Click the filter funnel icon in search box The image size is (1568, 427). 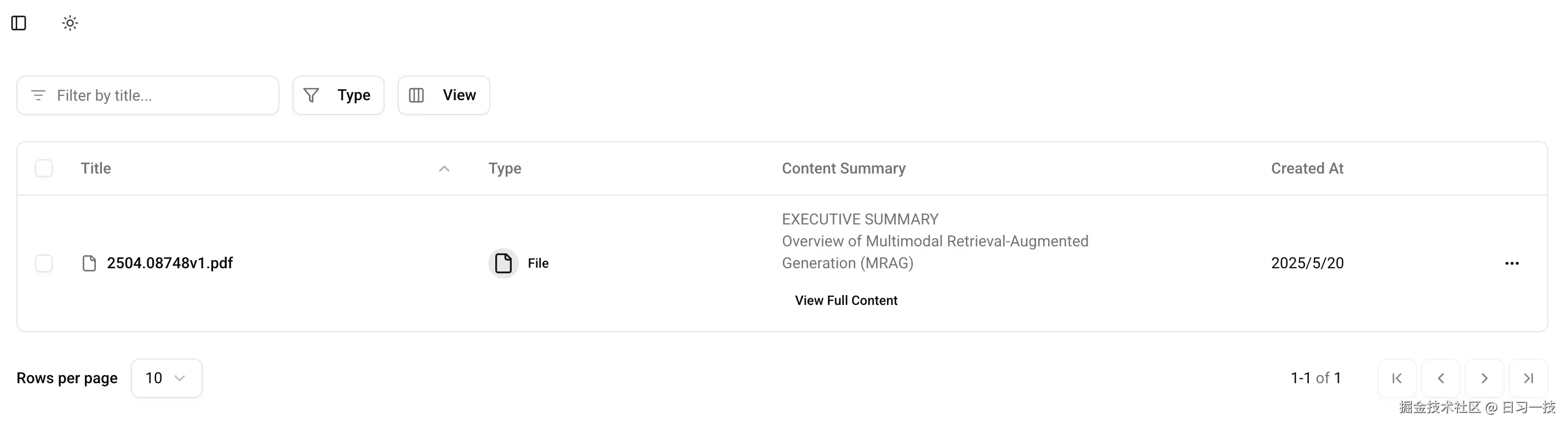click(38, 95)
